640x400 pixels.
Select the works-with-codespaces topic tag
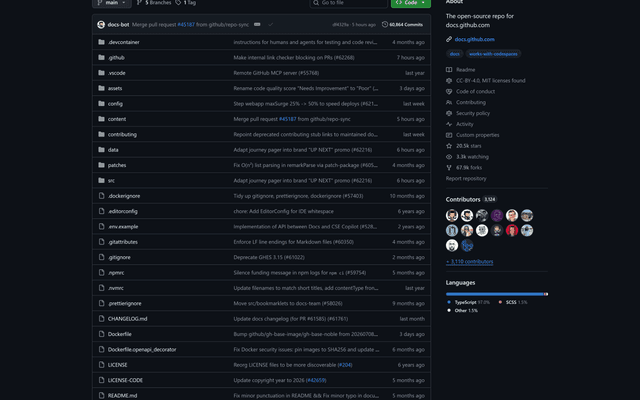(493, 54)
